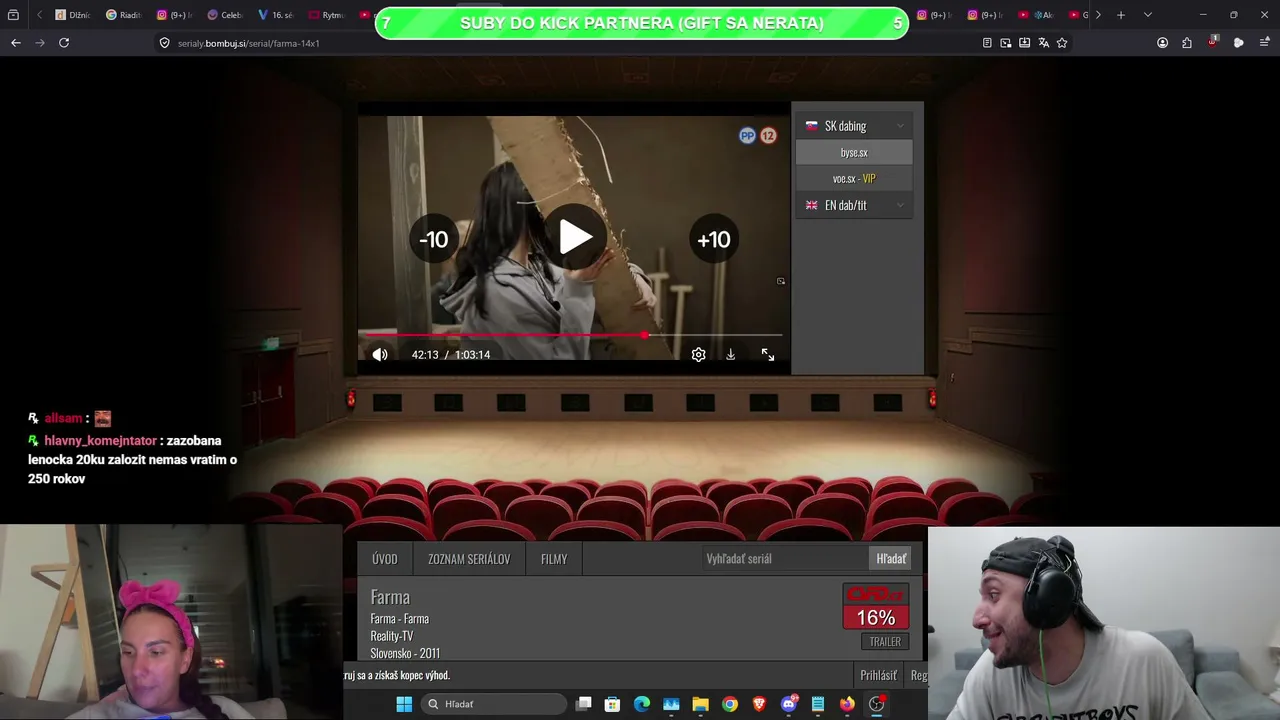
Task: Mute the video player volume
Action: click(380, 354)
